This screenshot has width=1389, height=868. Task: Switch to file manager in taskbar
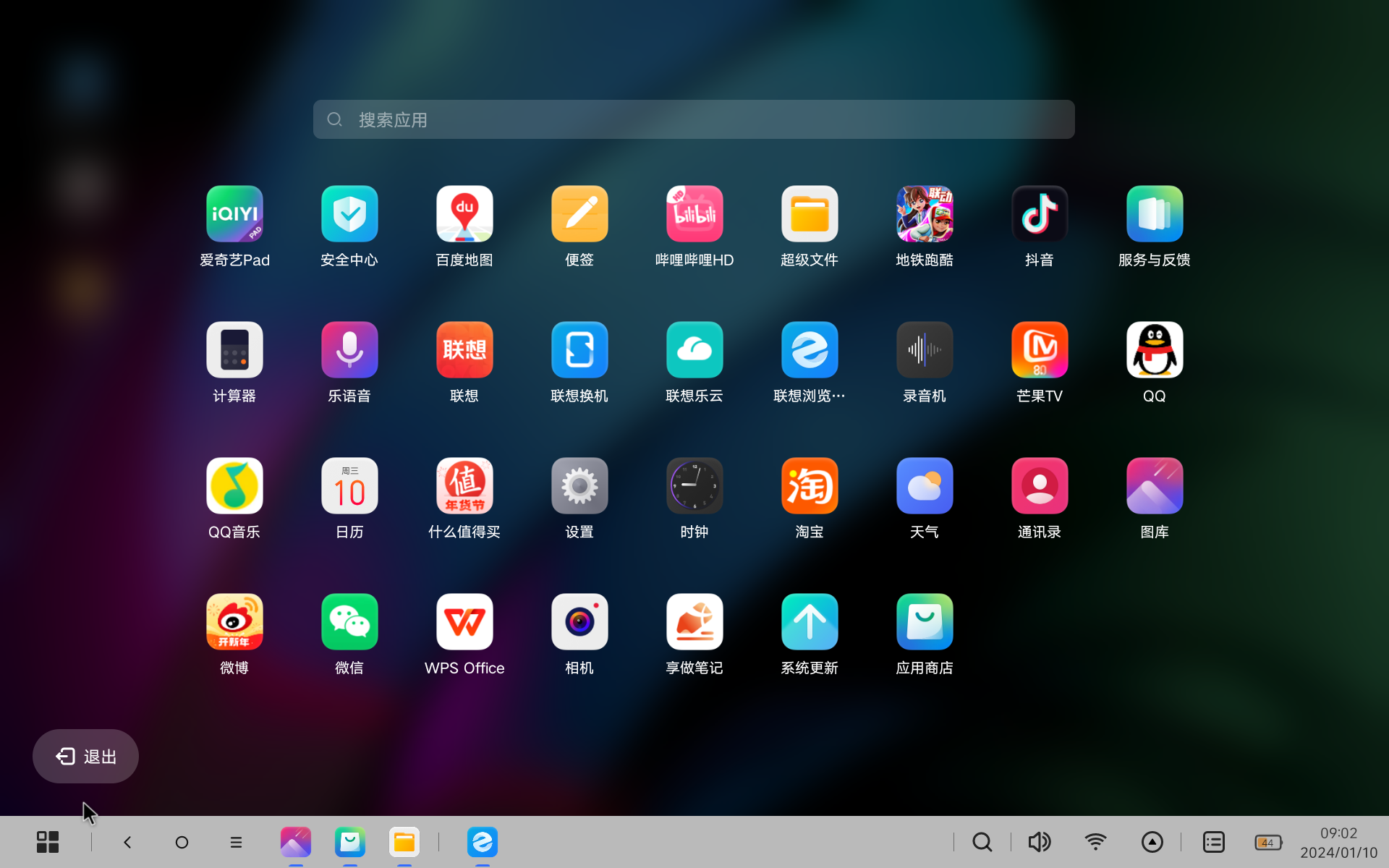(x=404, y=842)
